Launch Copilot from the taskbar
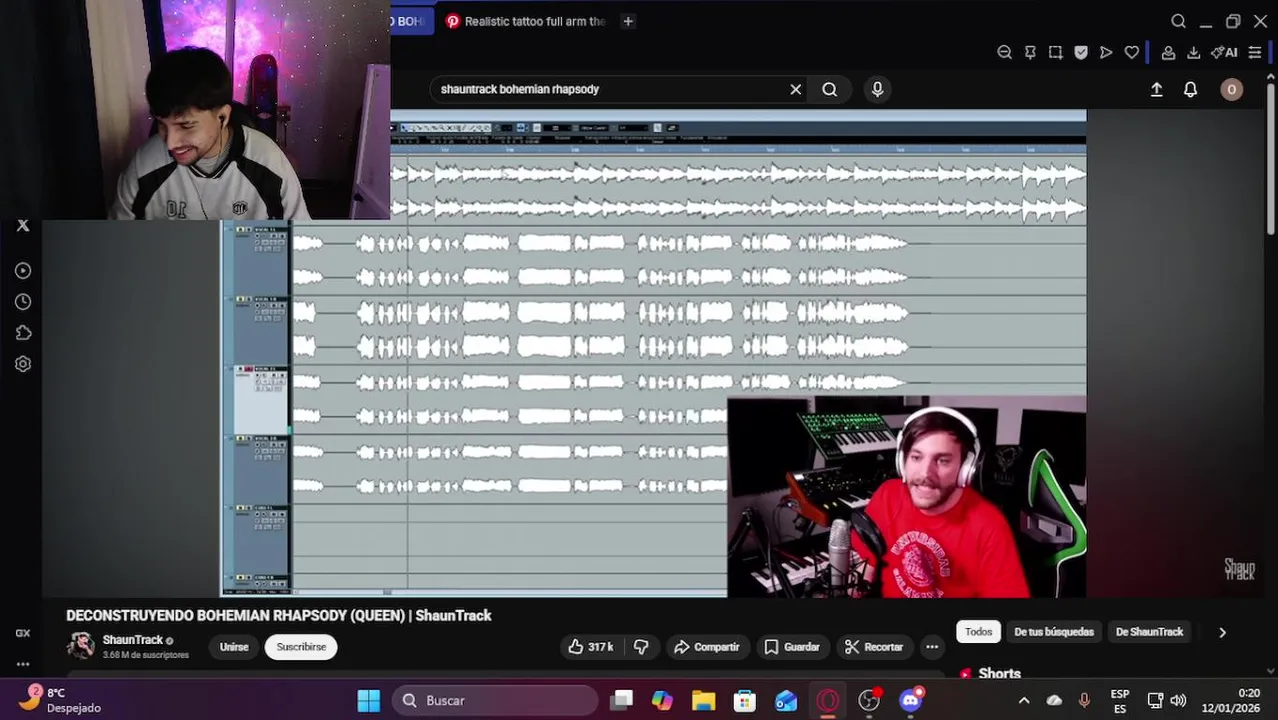Viewport: 1278px width, 720px height. tap(662, 701)
